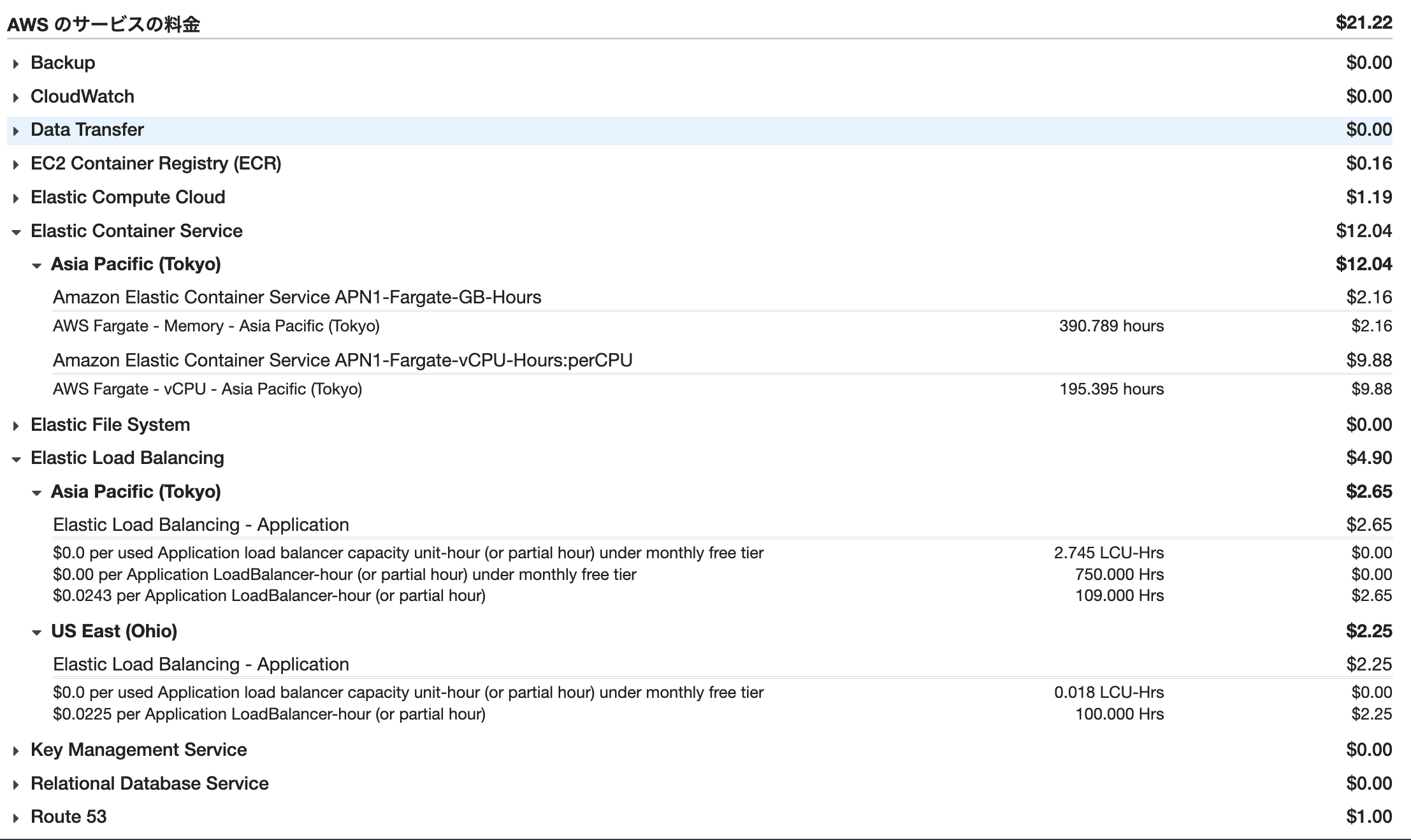The height and width of the screenshot is (840, 1411).
Task: Click the Elastic Load Balancing label
Action: [127, 458]
